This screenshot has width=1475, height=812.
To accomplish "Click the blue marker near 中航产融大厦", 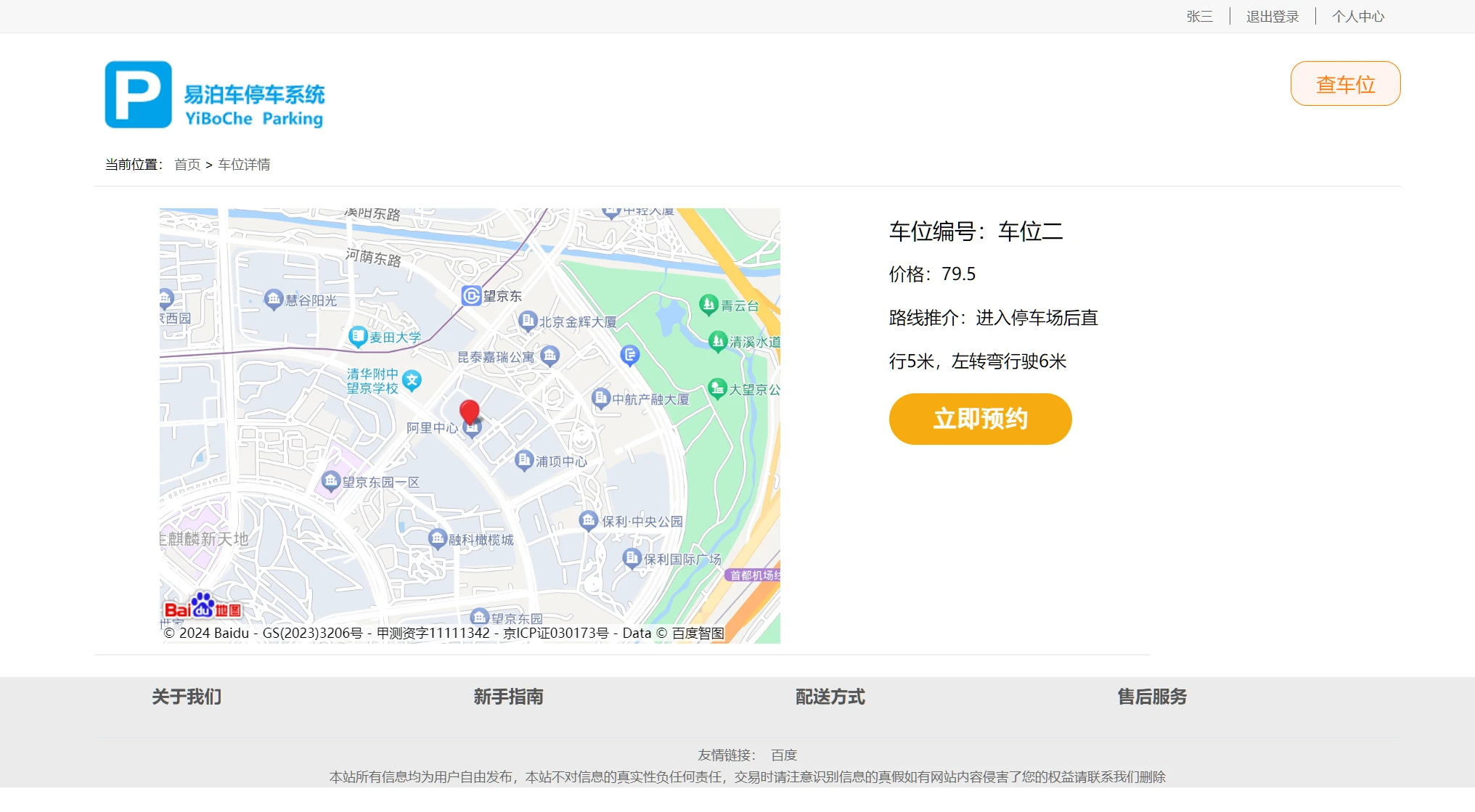I will (x=630, y=355).
